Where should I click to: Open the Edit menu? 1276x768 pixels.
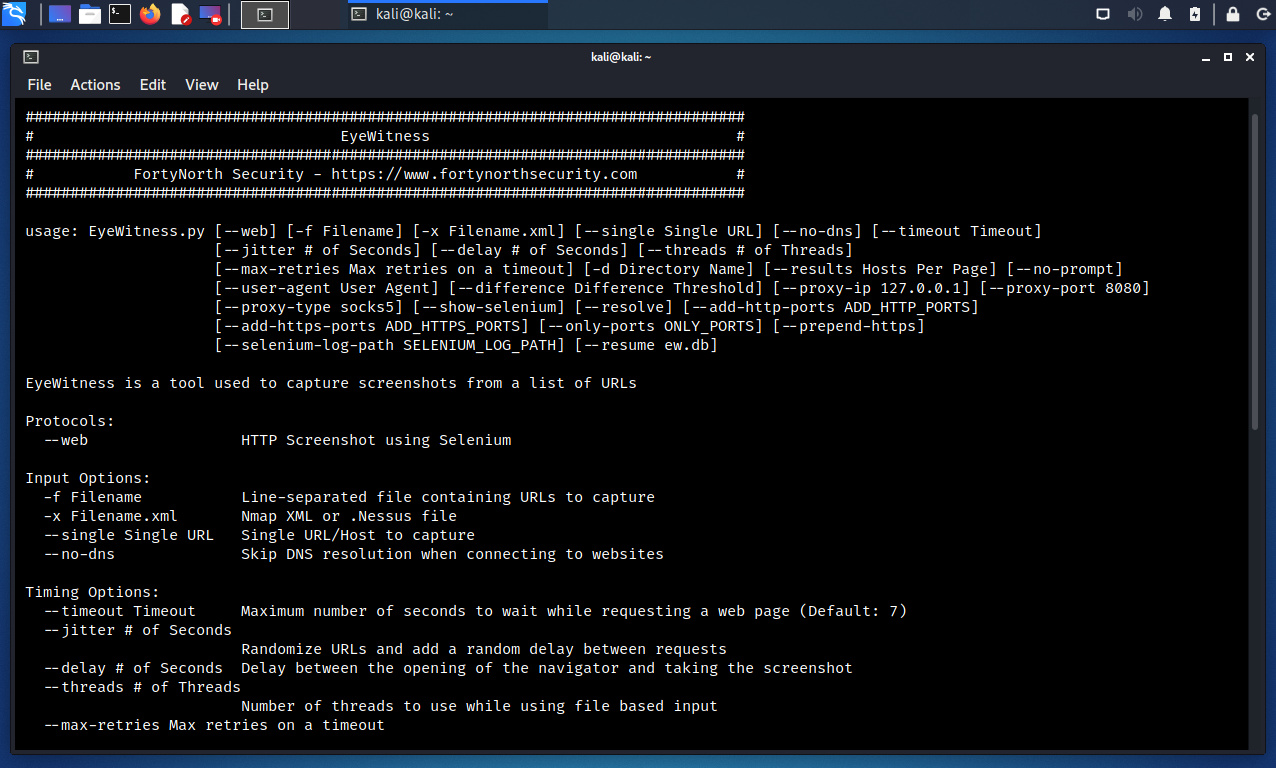tap(153, 85)
